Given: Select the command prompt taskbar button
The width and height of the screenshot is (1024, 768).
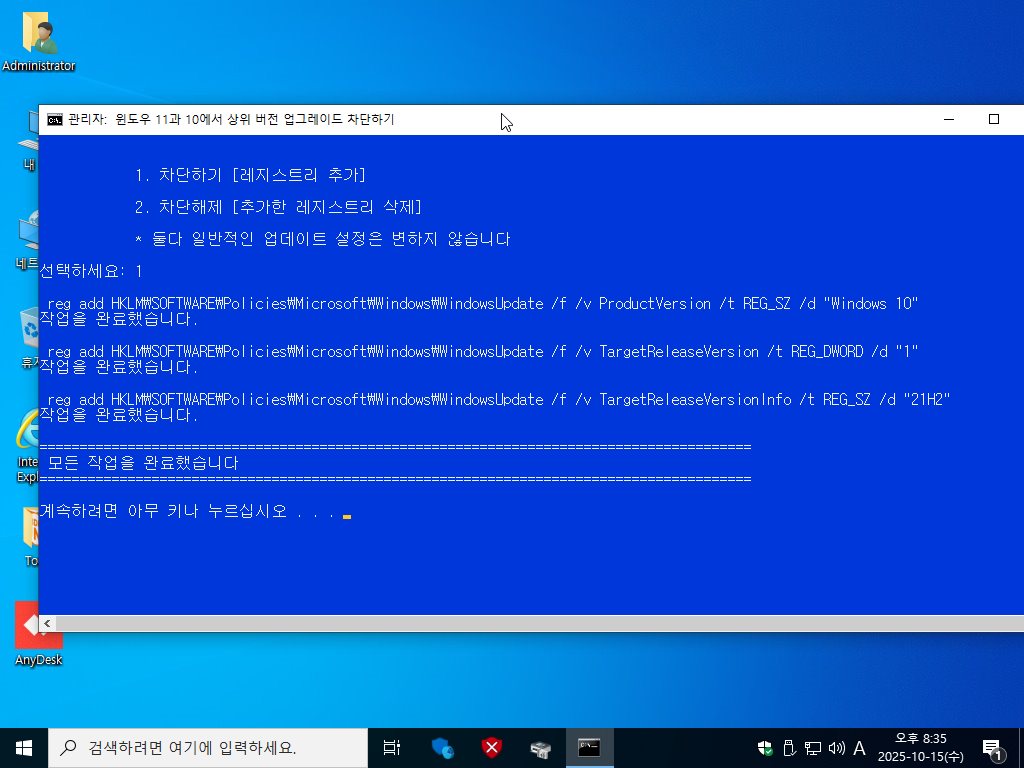Looking at the screenshot, I should pyautogui.click(x=589, y=748).
